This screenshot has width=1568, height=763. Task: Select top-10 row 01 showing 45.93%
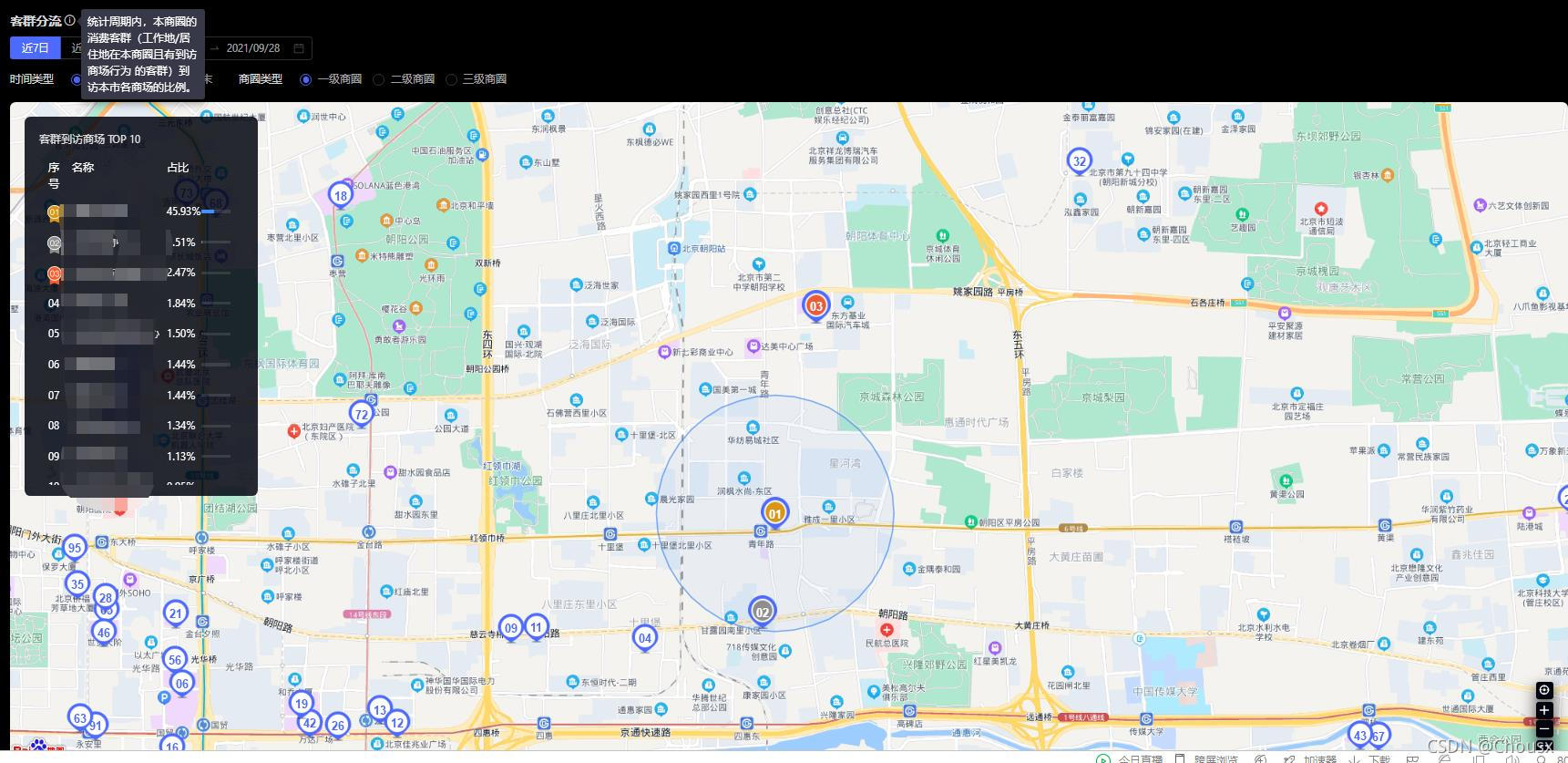pyautogui.click(x=139, y=211)
